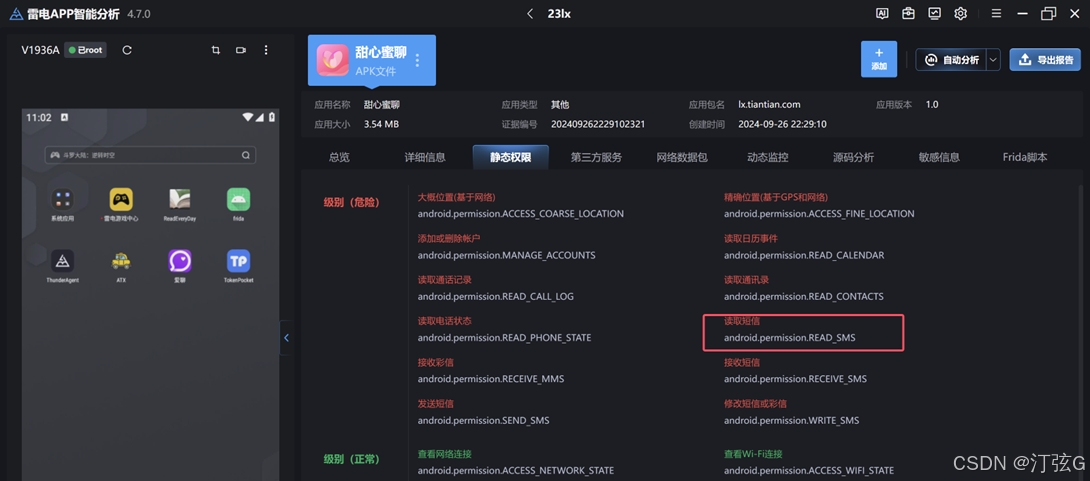Switch to the 动态监控 tab
This screenshot has width=1090, height=481.
pos(767,157)
